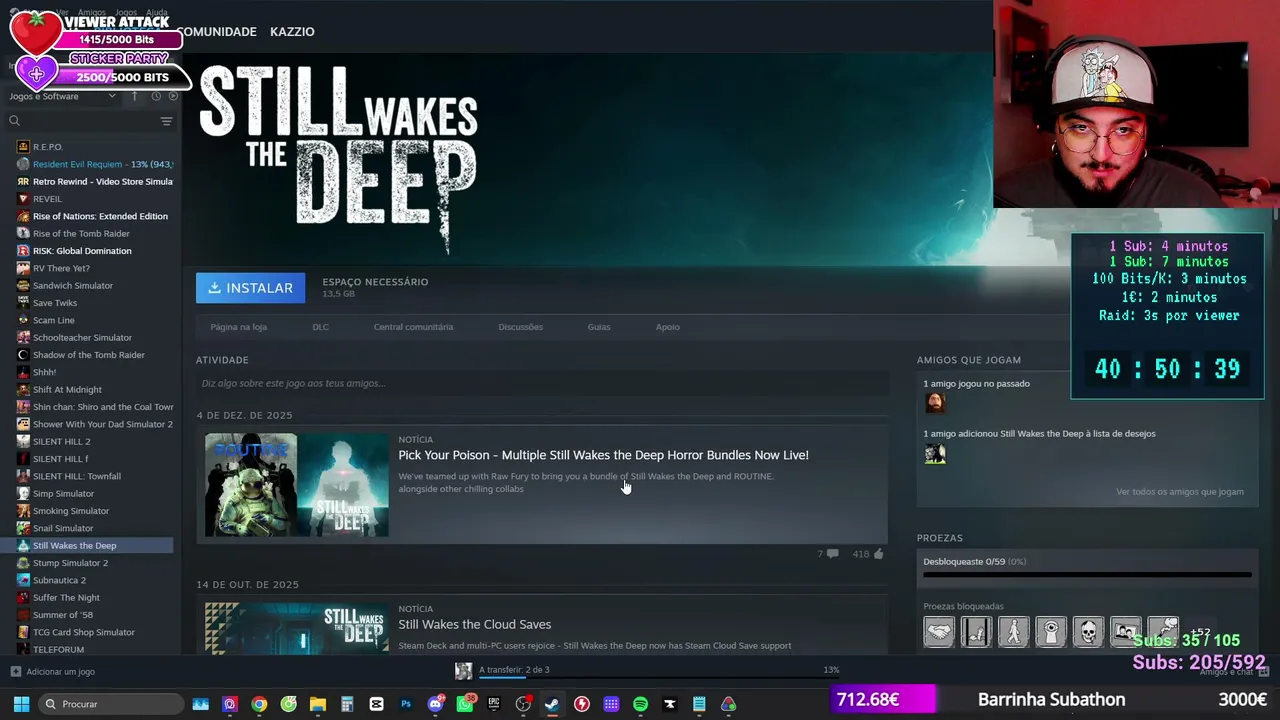Open the Cloud Saves news thumbnail

pyautogui.click(x=296, y=628)
